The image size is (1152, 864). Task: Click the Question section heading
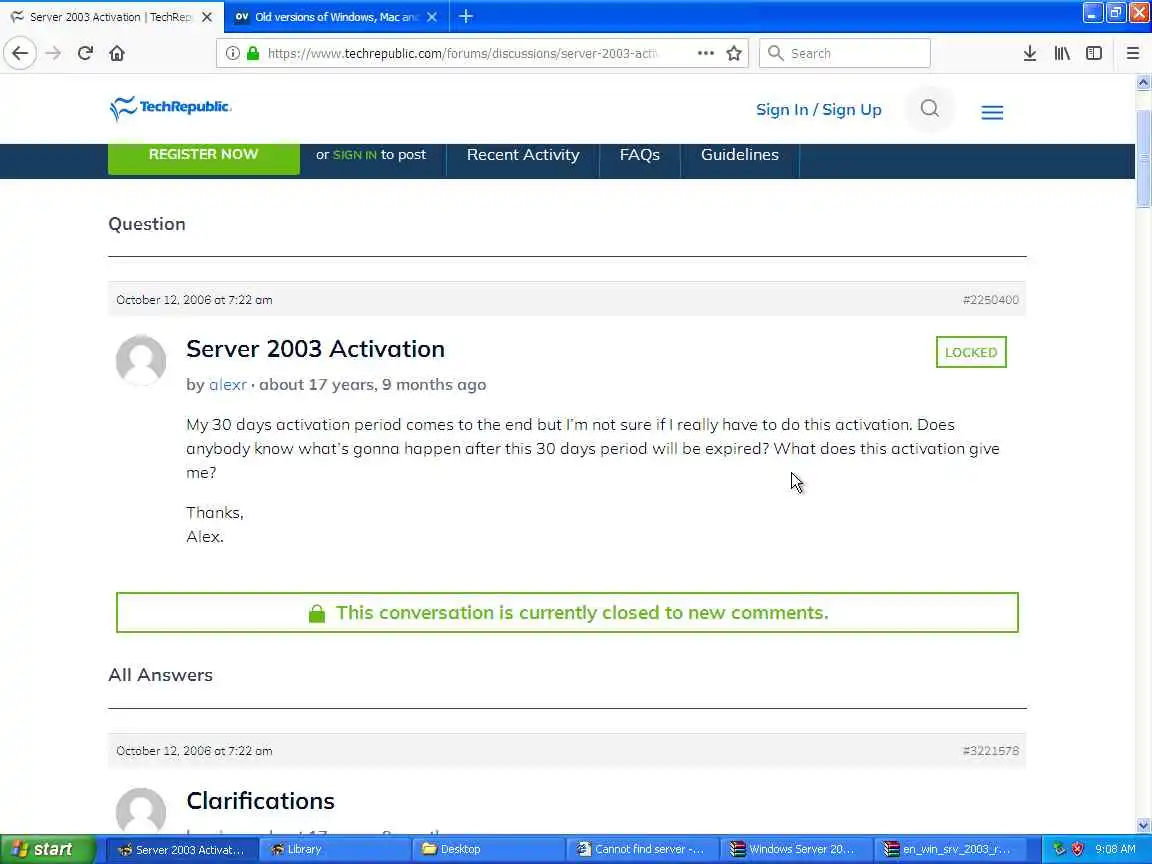(147, 224)
